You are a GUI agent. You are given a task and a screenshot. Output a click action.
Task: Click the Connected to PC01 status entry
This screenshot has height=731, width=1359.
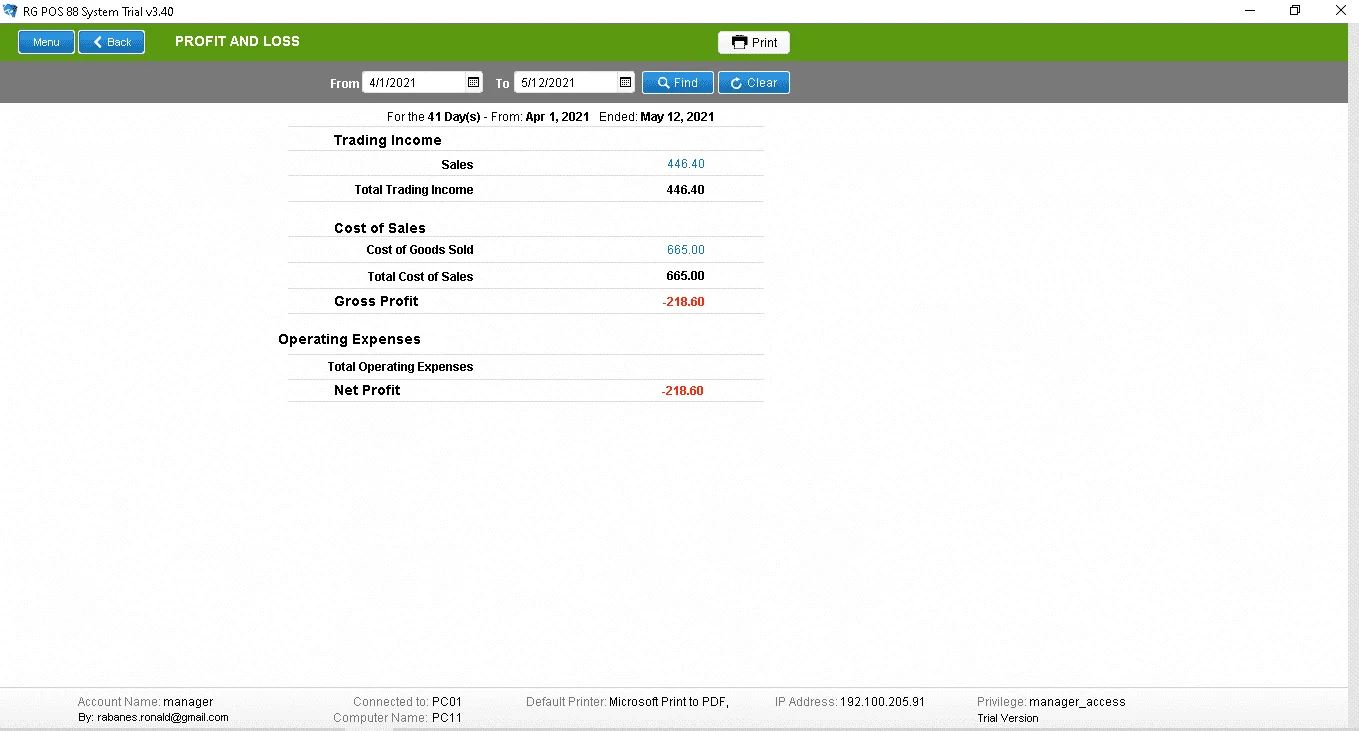tap(407, 702)
